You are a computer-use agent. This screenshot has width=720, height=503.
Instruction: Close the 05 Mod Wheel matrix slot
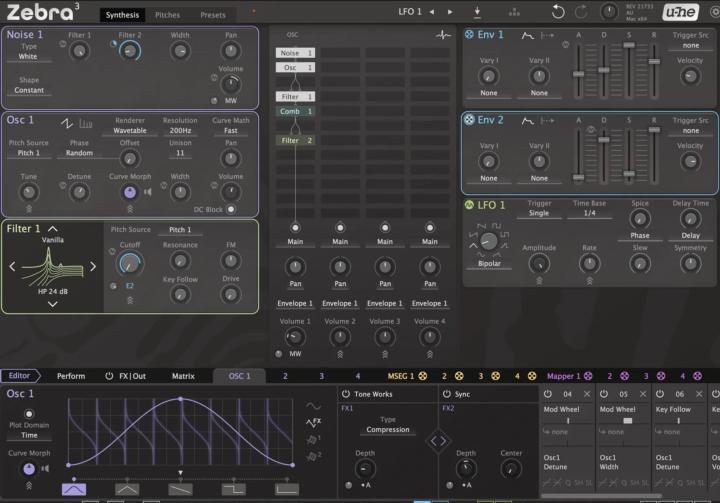[x=643, y=394]
